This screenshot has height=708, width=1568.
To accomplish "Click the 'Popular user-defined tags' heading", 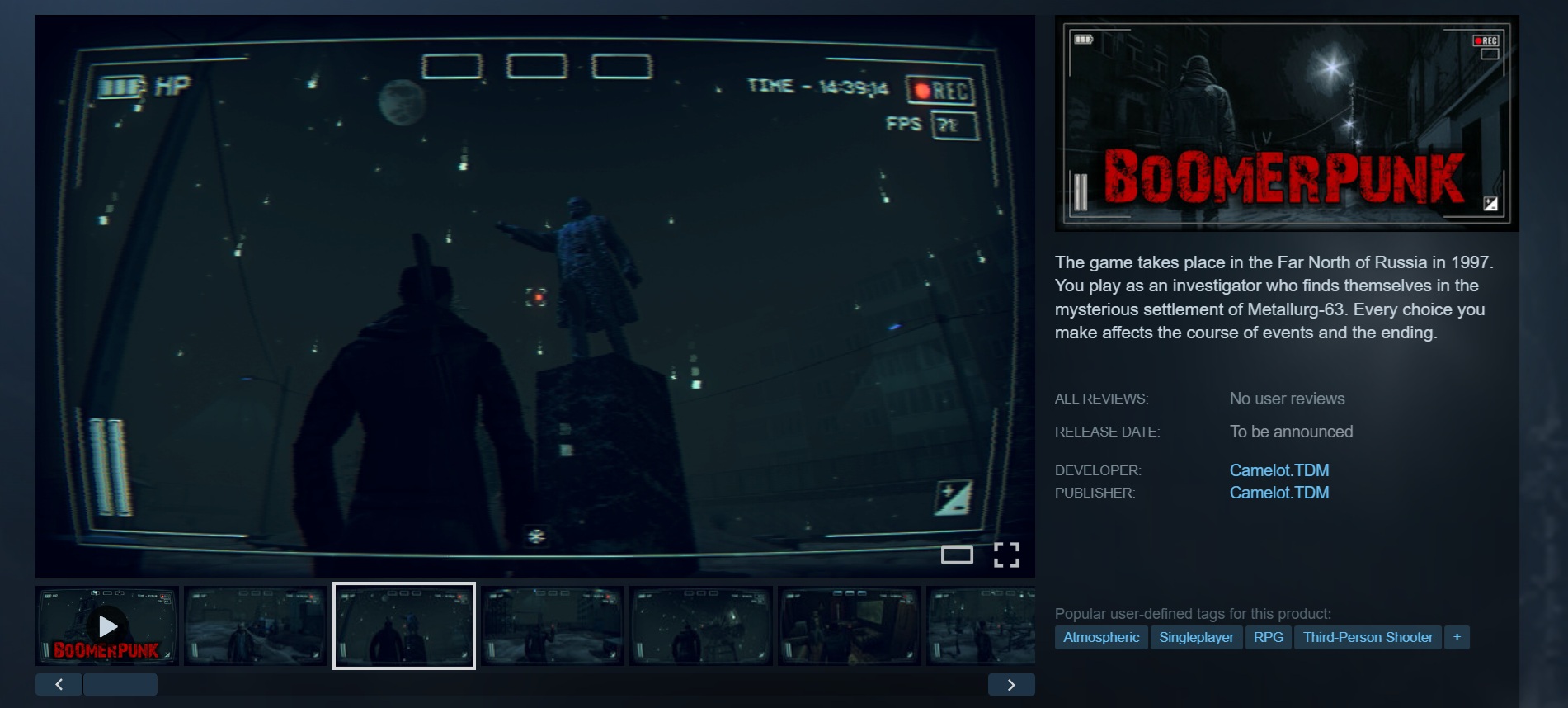I will (1193, 614).
